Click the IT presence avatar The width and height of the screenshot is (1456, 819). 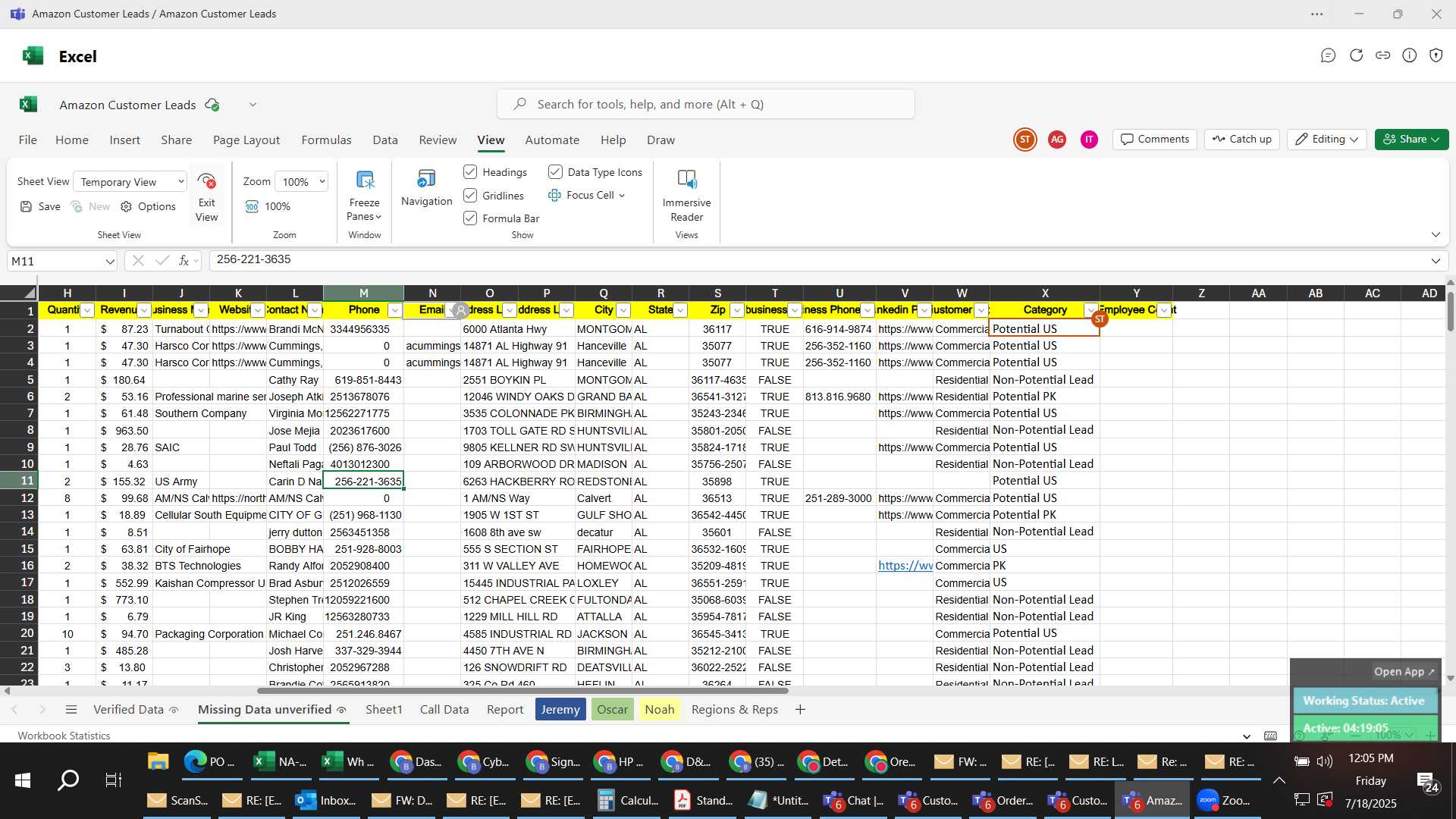(x=1089, y=140)
